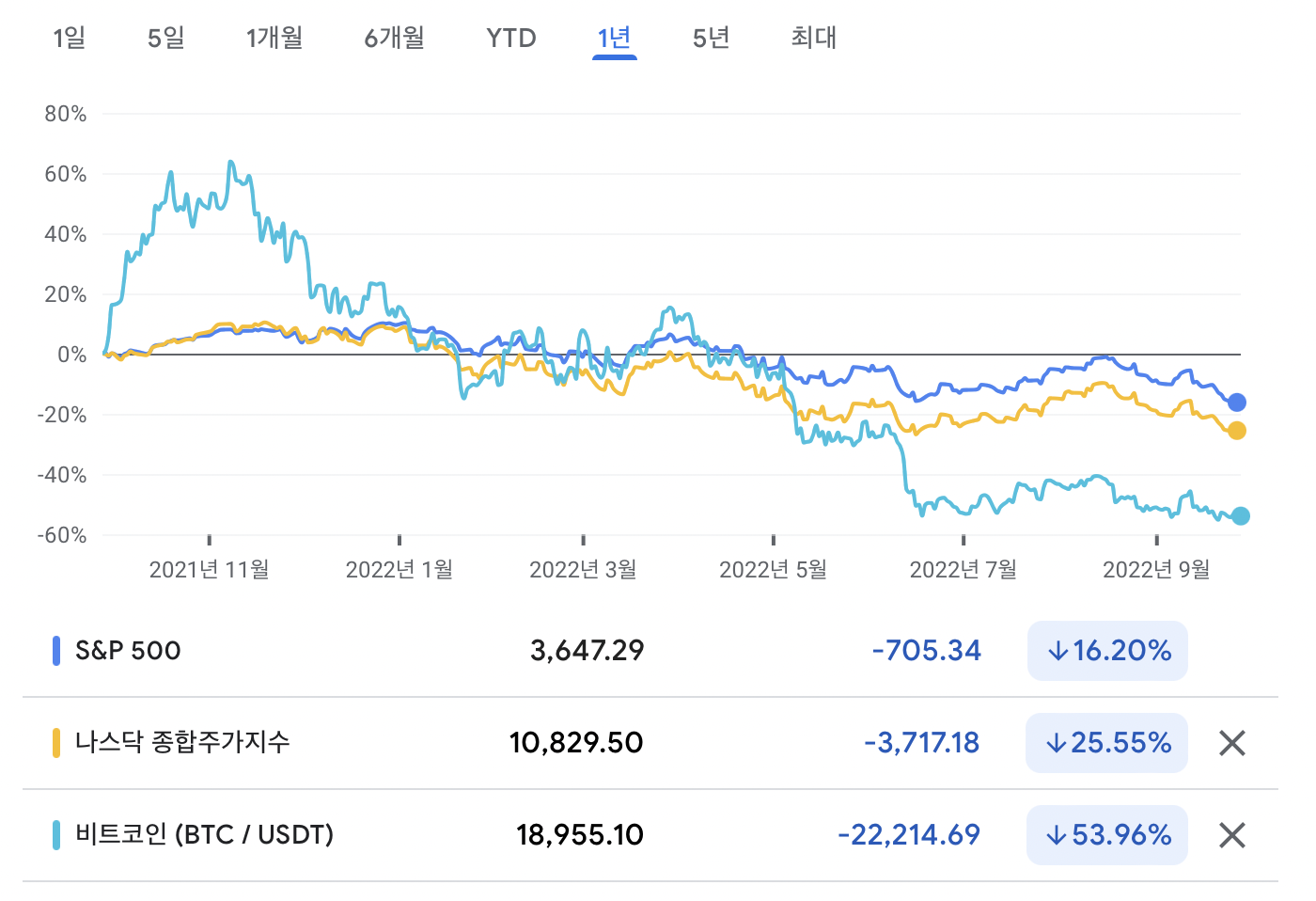Open the 나스닥 종합주가지수 row label
1316x901 pixels.
[182, 742]
